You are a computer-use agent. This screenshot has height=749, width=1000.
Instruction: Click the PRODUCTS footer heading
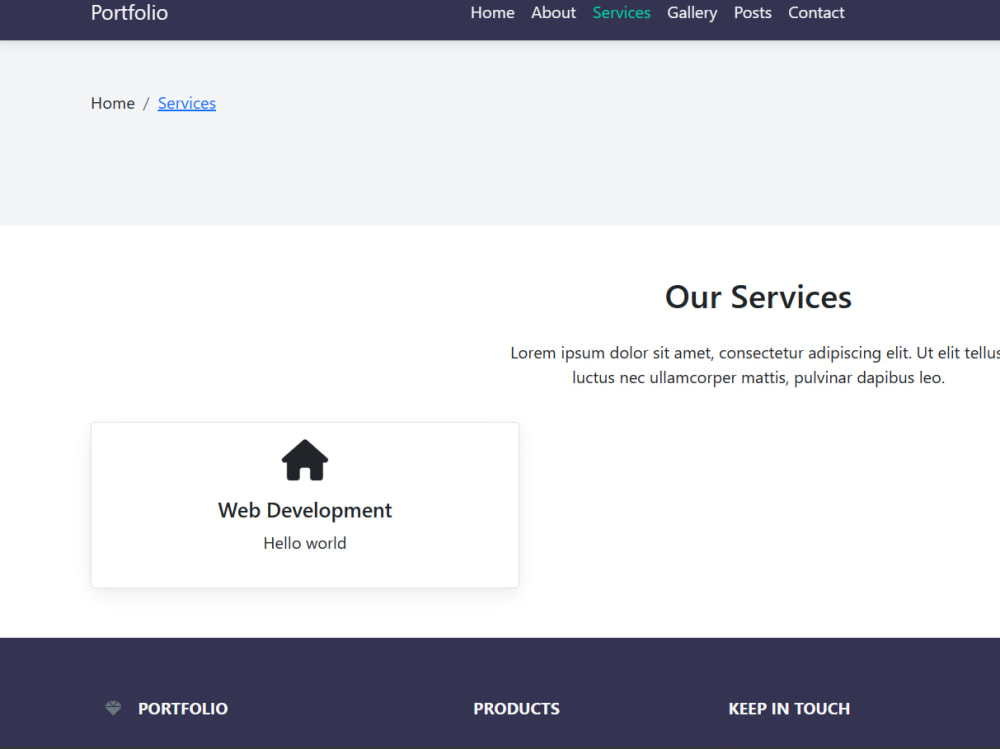(x=516, y=708)
